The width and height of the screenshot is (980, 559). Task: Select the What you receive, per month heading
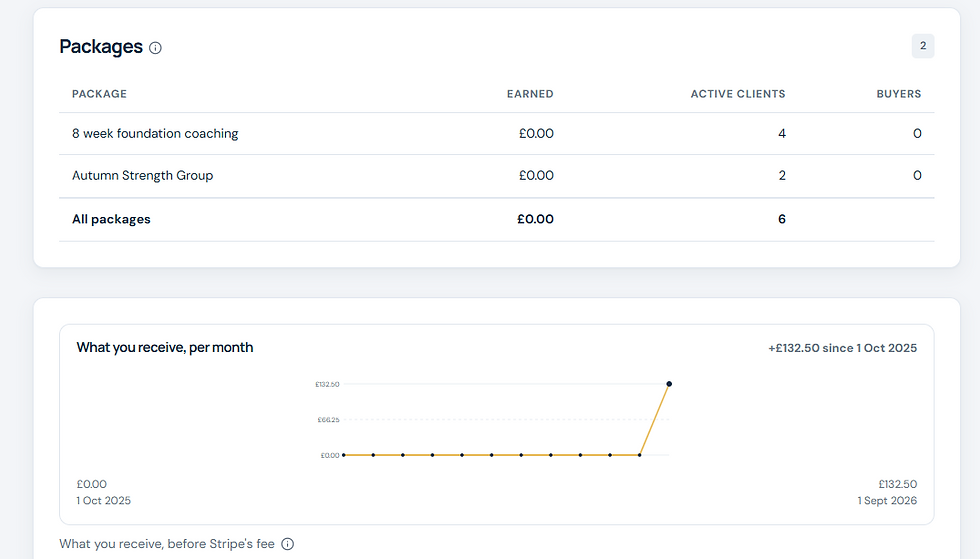coord(165,348)
